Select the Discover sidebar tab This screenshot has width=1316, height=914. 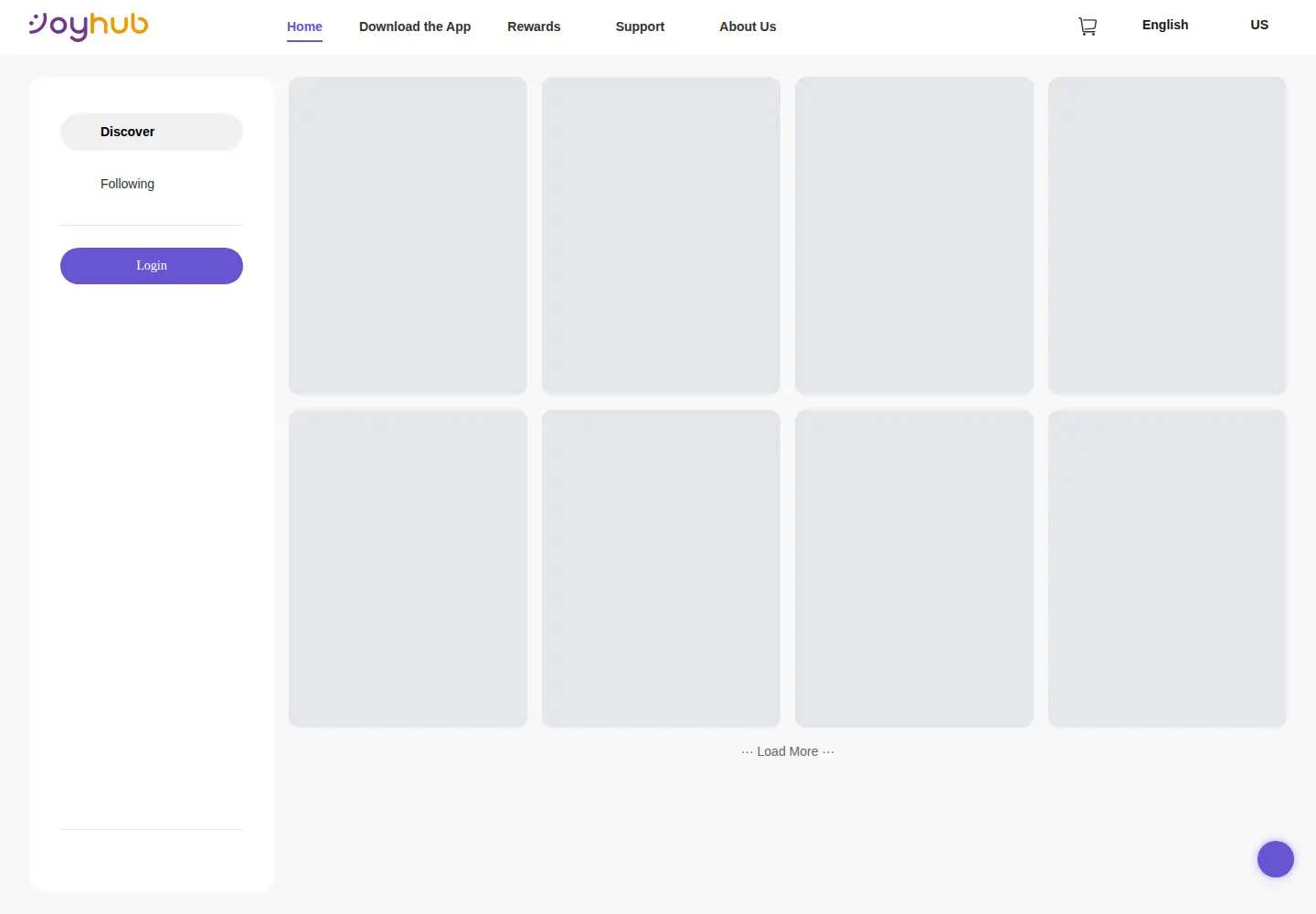(x=152, y=132)
